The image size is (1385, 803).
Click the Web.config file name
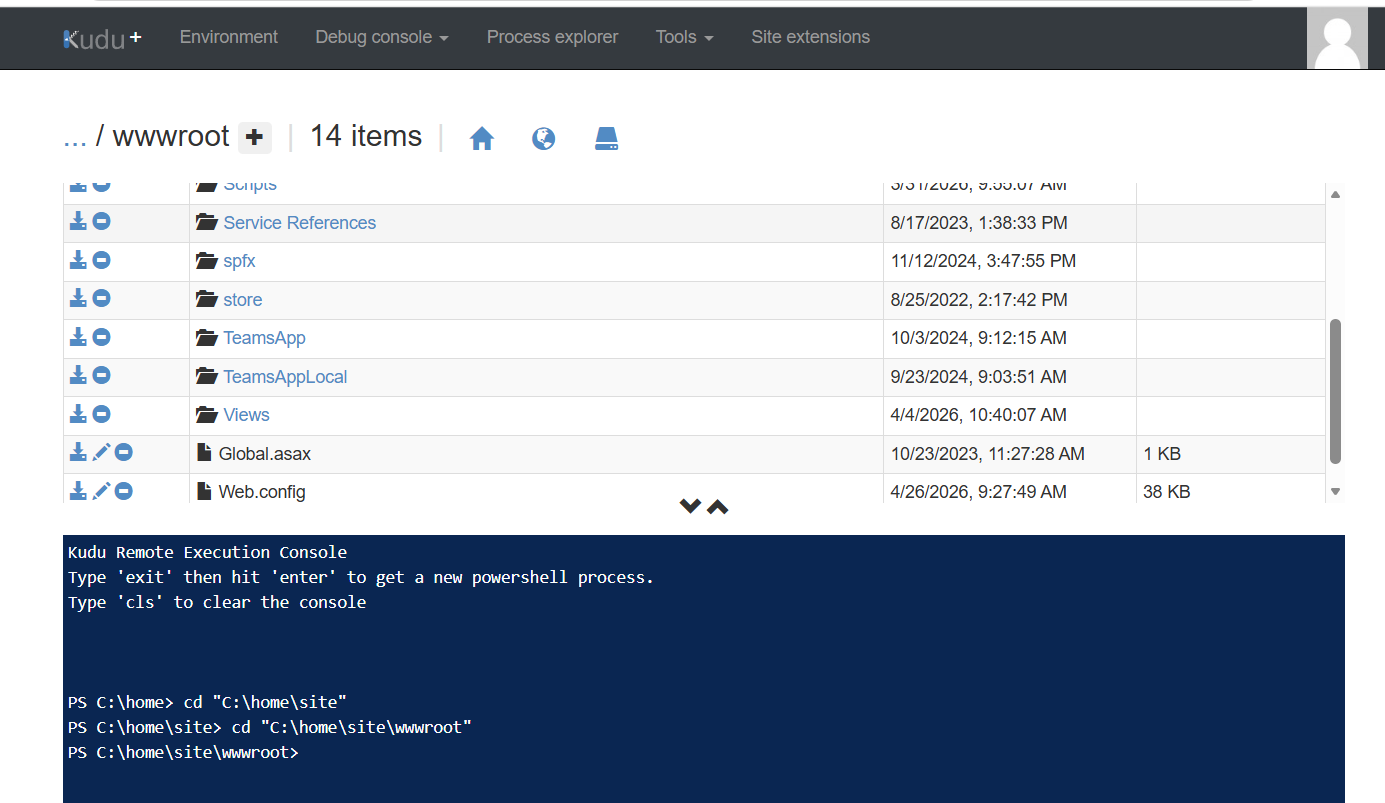(x=262, y=492)
